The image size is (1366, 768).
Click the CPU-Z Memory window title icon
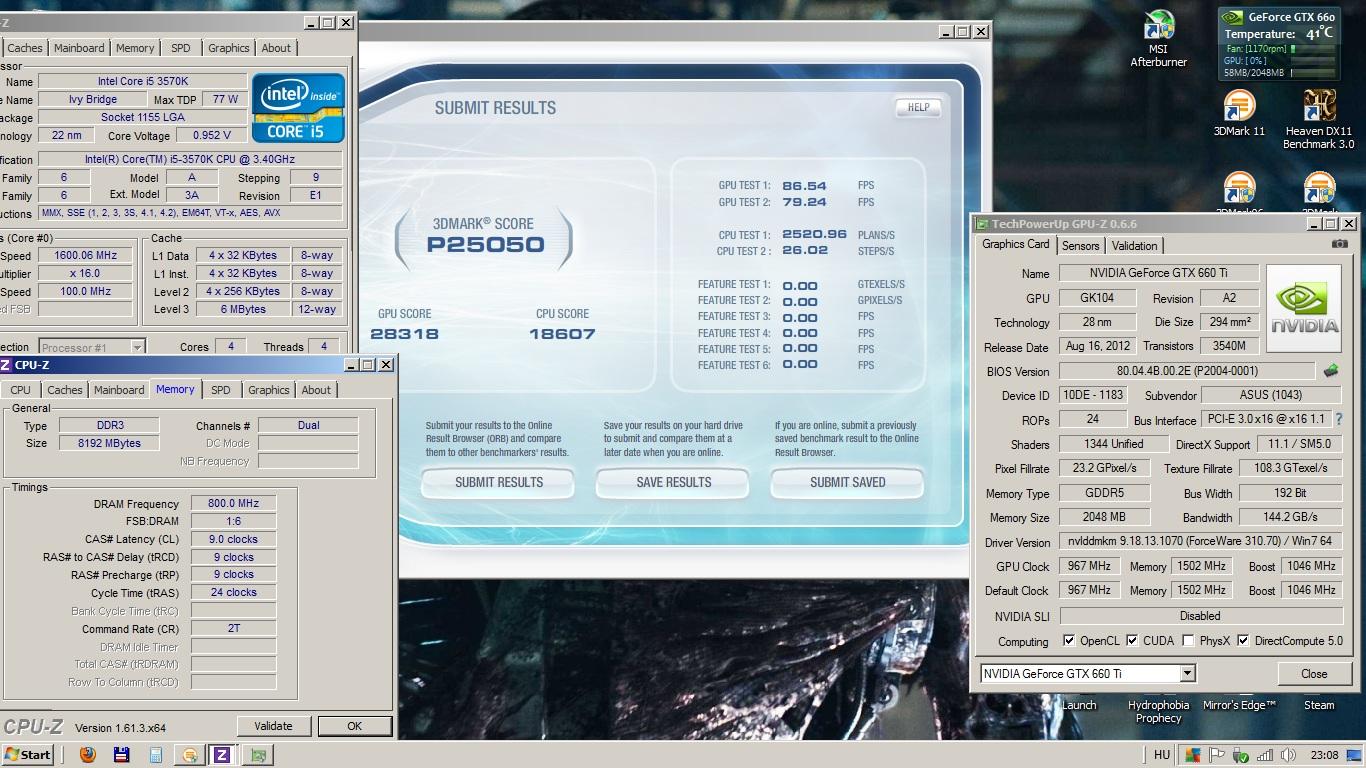(x=5, y=365)
